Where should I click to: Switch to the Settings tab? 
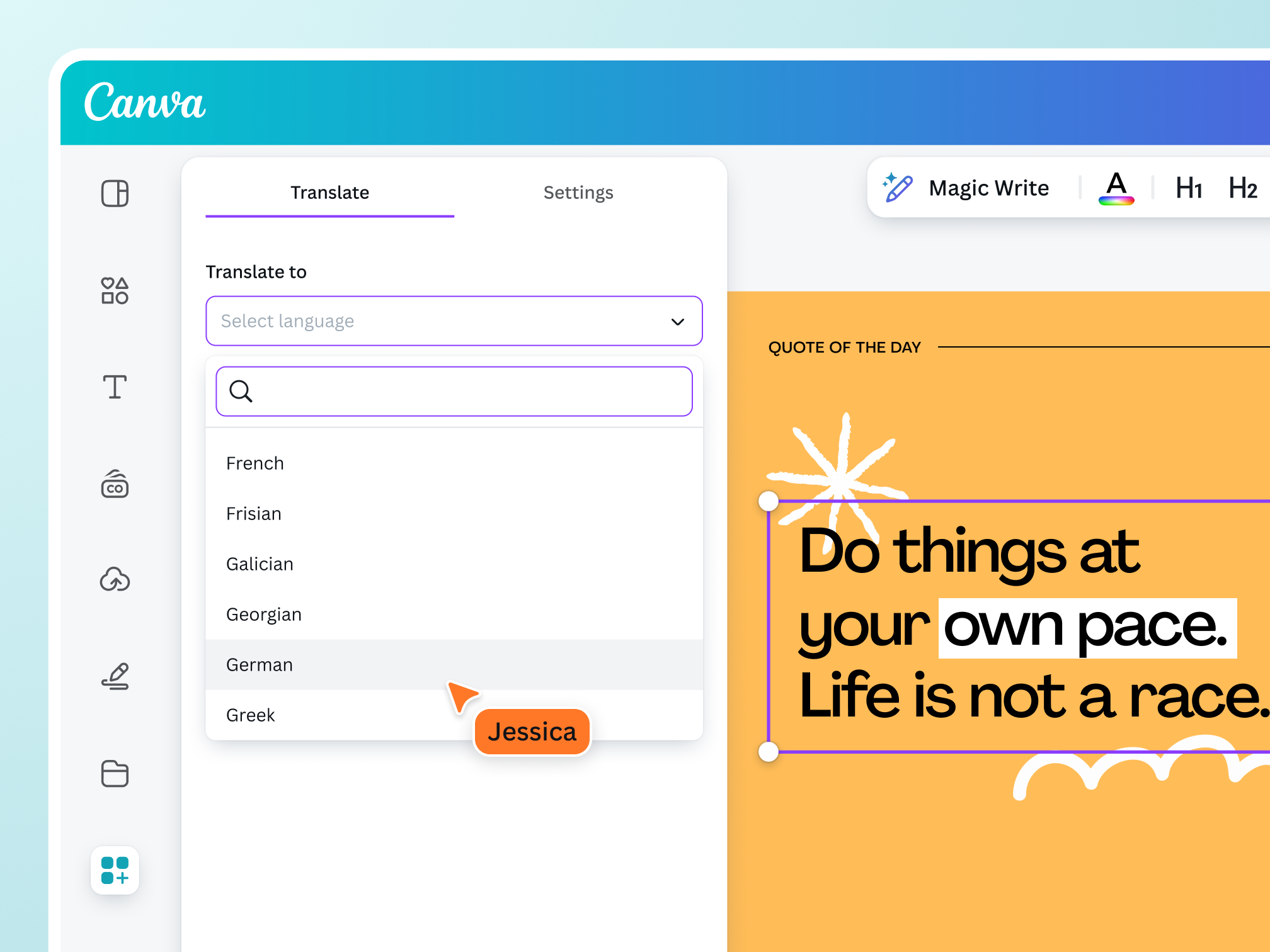tap(578, 193)
